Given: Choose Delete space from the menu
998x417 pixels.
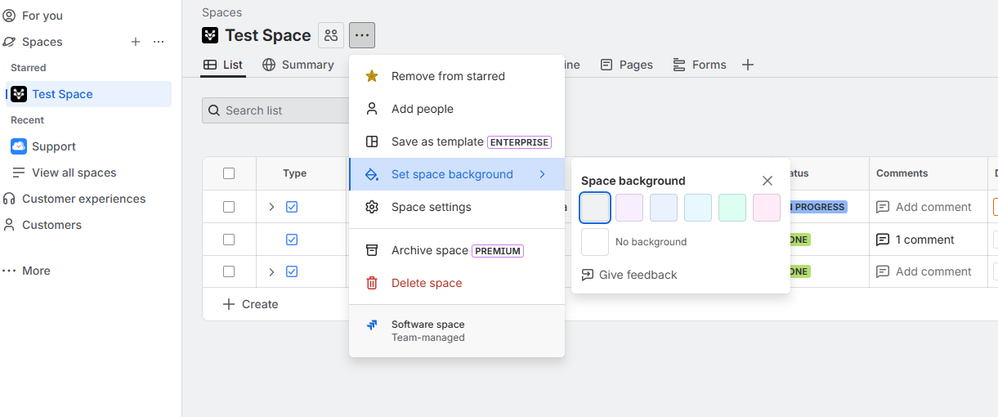Looking at the screenshot, I should tap(426, 283).
